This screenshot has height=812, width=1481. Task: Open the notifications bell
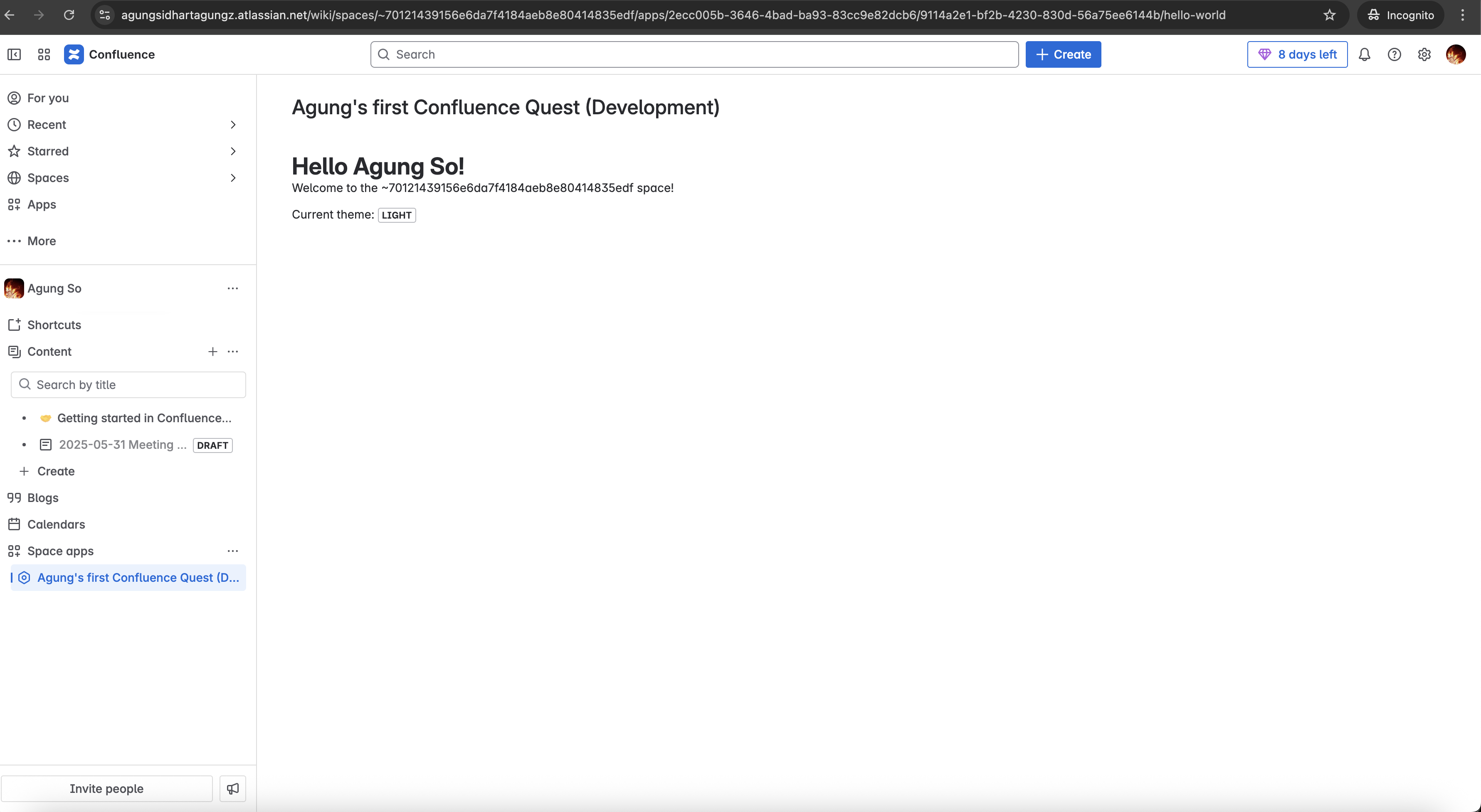(1364, 54)
